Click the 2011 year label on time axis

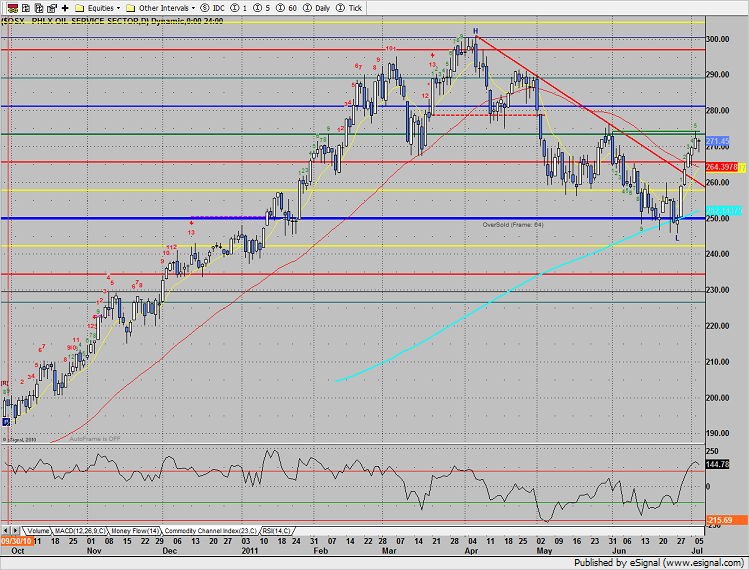point(249,551)
